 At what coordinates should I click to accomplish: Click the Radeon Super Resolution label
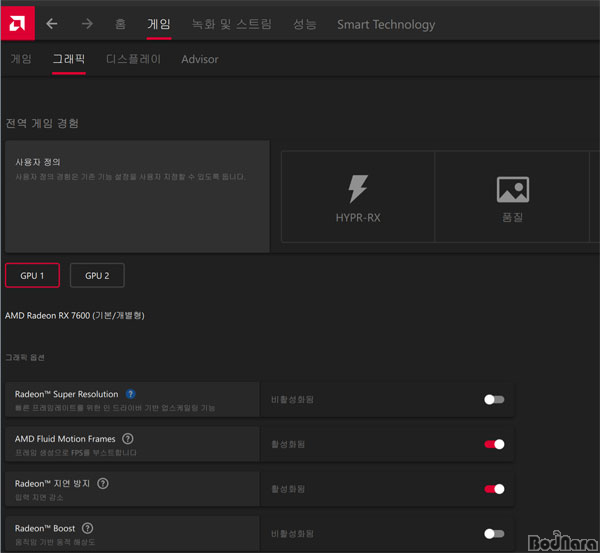pyautogui.click(x=67, y=394)
